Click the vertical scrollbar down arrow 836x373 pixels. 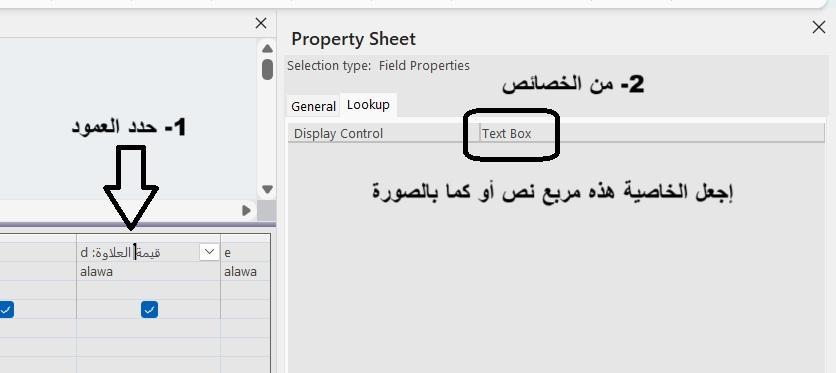(x=268, y=189)
